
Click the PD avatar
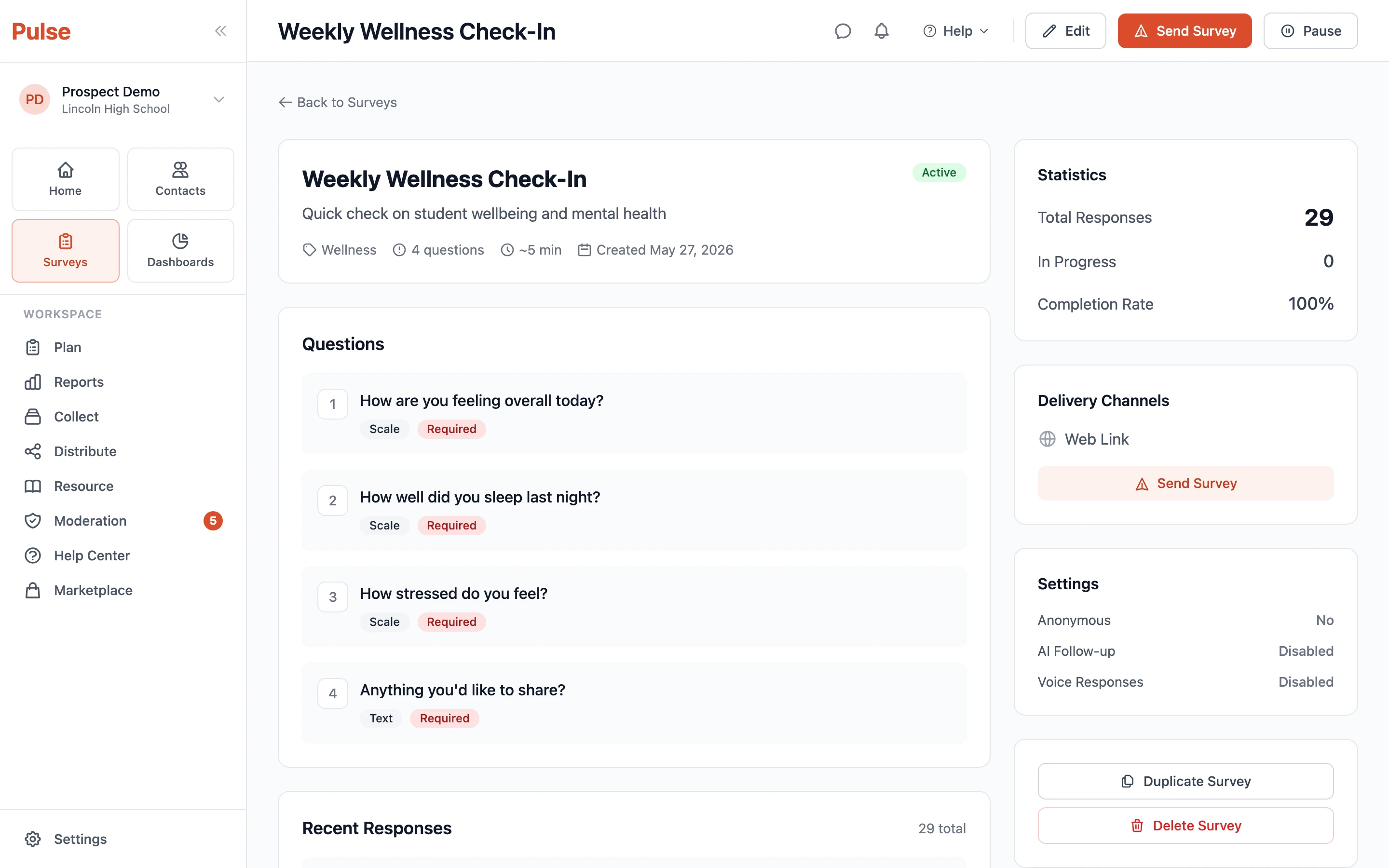tap(34, 100)
